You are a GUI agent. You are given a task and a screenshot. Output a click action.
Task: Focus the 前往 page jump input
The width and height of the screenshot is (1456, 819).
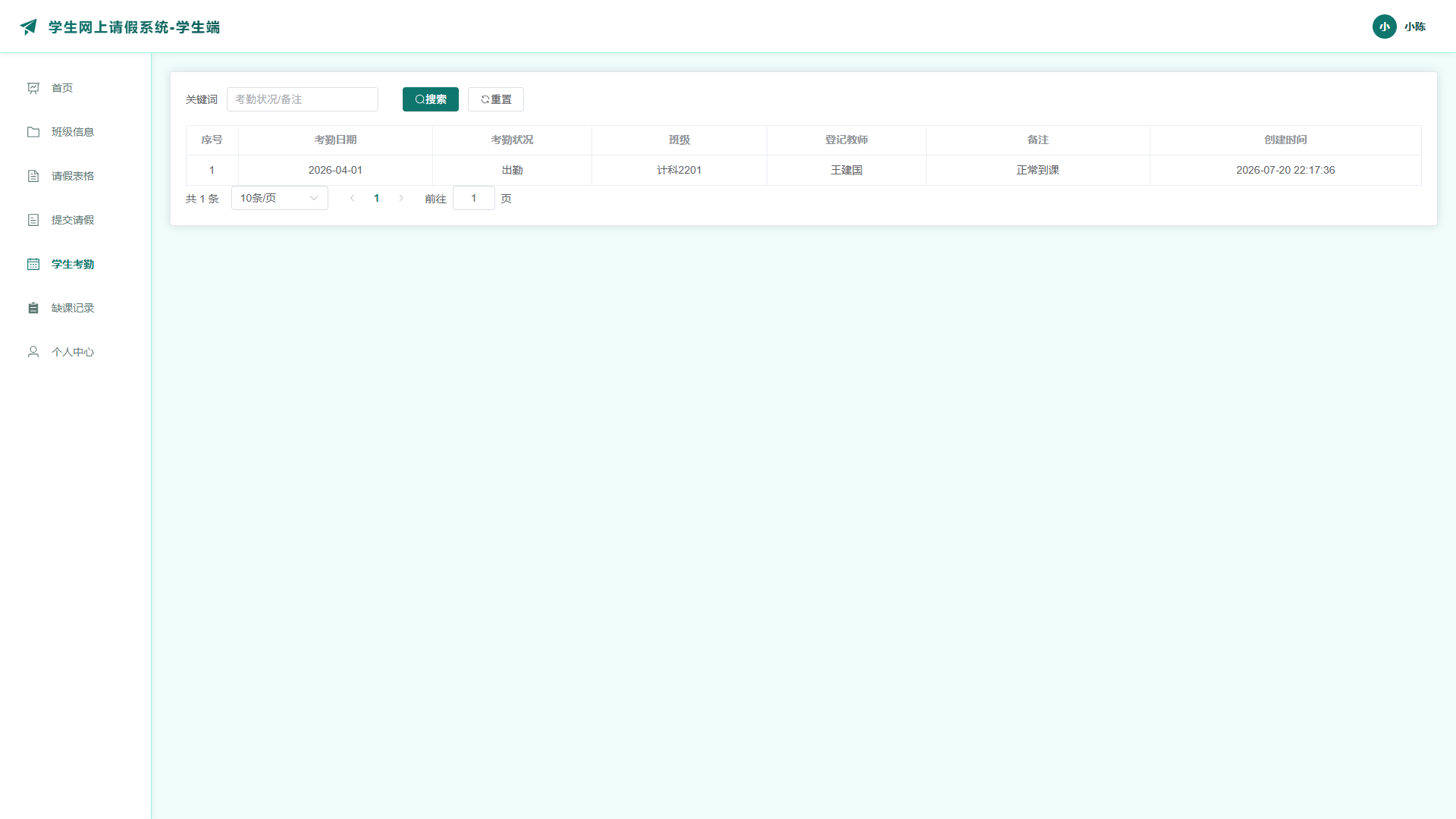coord(473,198)
